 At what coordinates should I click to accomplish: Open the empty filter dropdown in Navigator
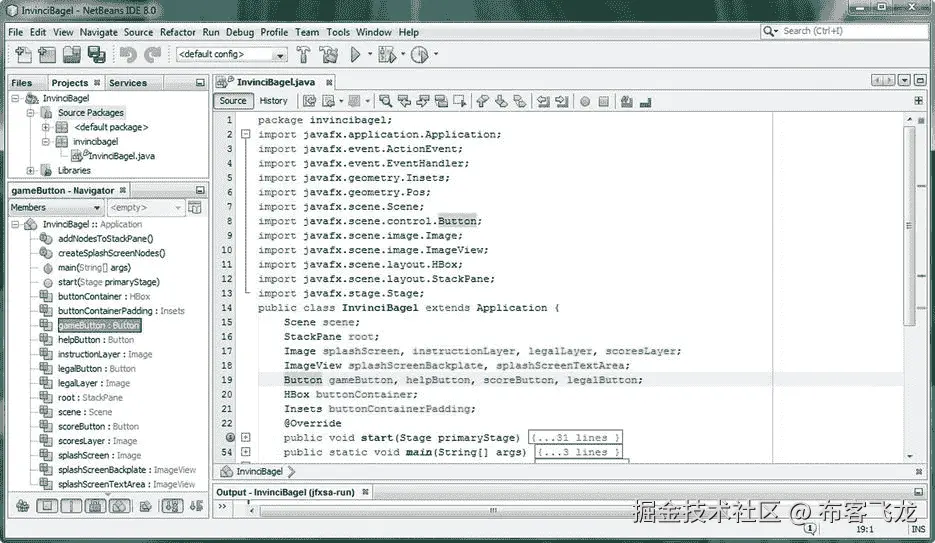145,207
